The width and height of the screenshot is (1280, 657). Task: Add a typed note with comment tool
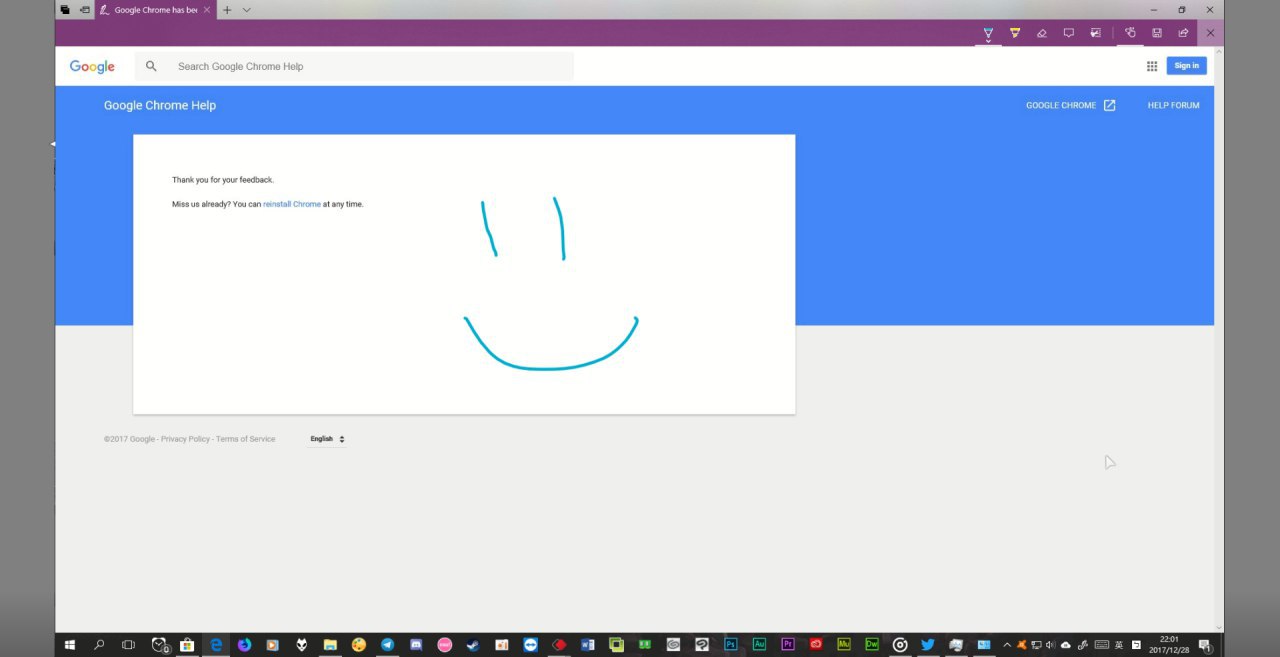pyautogui.click(x=1068, y=33)
